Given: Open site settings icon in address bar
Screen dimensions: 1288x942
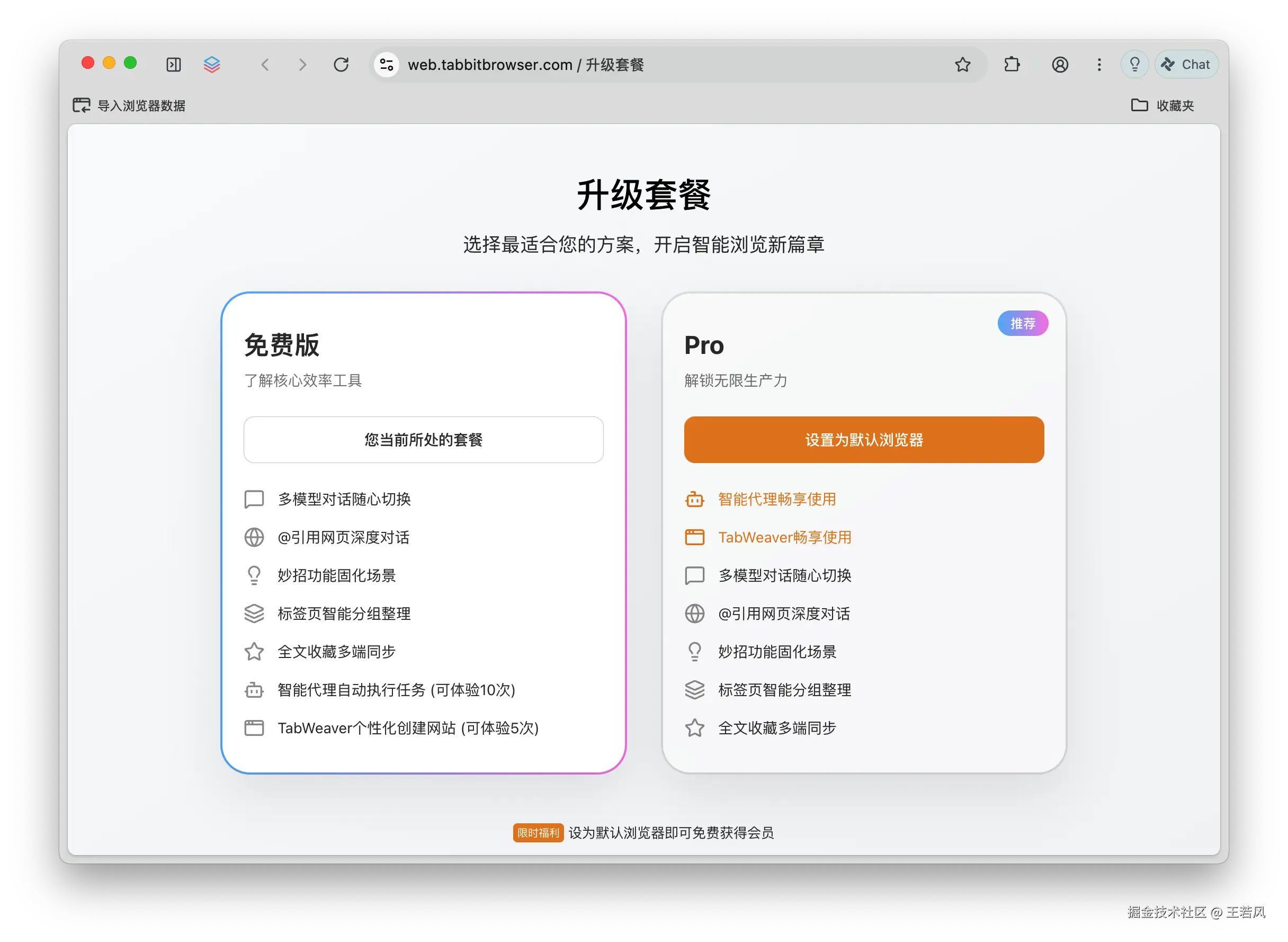Looking at the screenshot, I should tap(387, 65).
